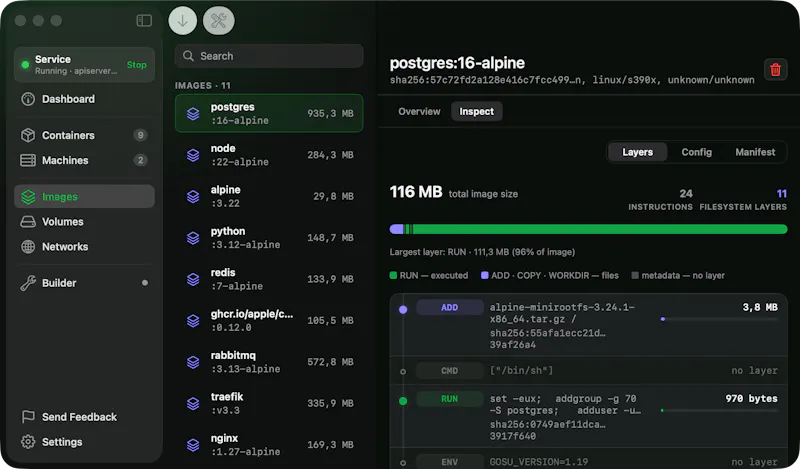Click the Volumes drive icon

click(28, 221)
